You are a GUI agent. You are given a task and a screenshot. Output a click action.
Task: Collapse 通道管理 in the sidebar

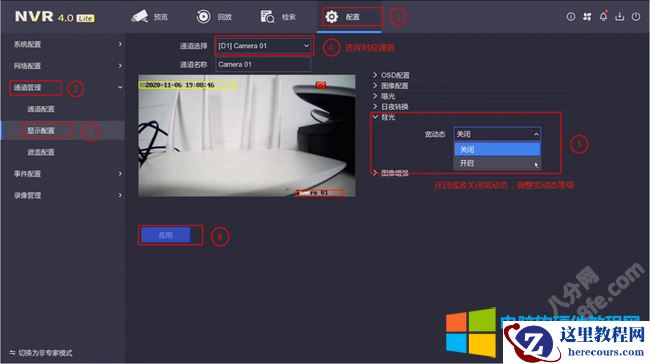[62, 87]
